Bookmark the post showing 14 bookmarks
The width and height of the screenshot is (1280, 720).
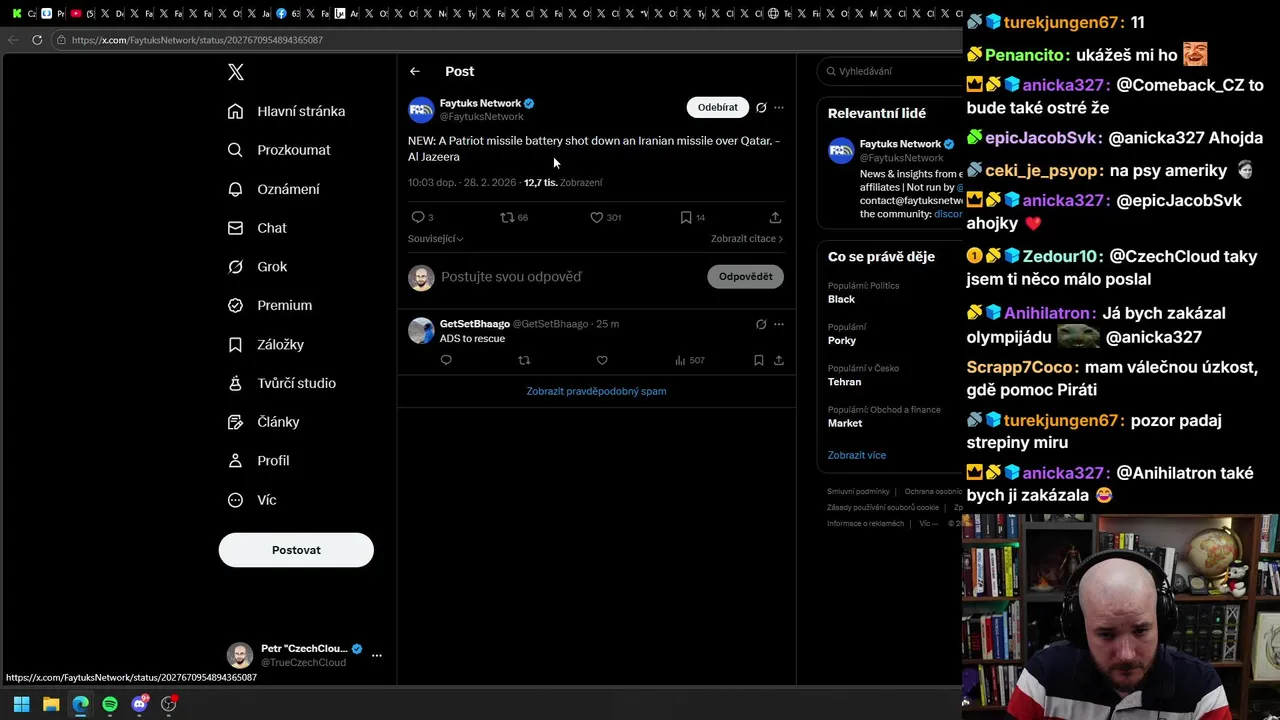pos(686,217)
